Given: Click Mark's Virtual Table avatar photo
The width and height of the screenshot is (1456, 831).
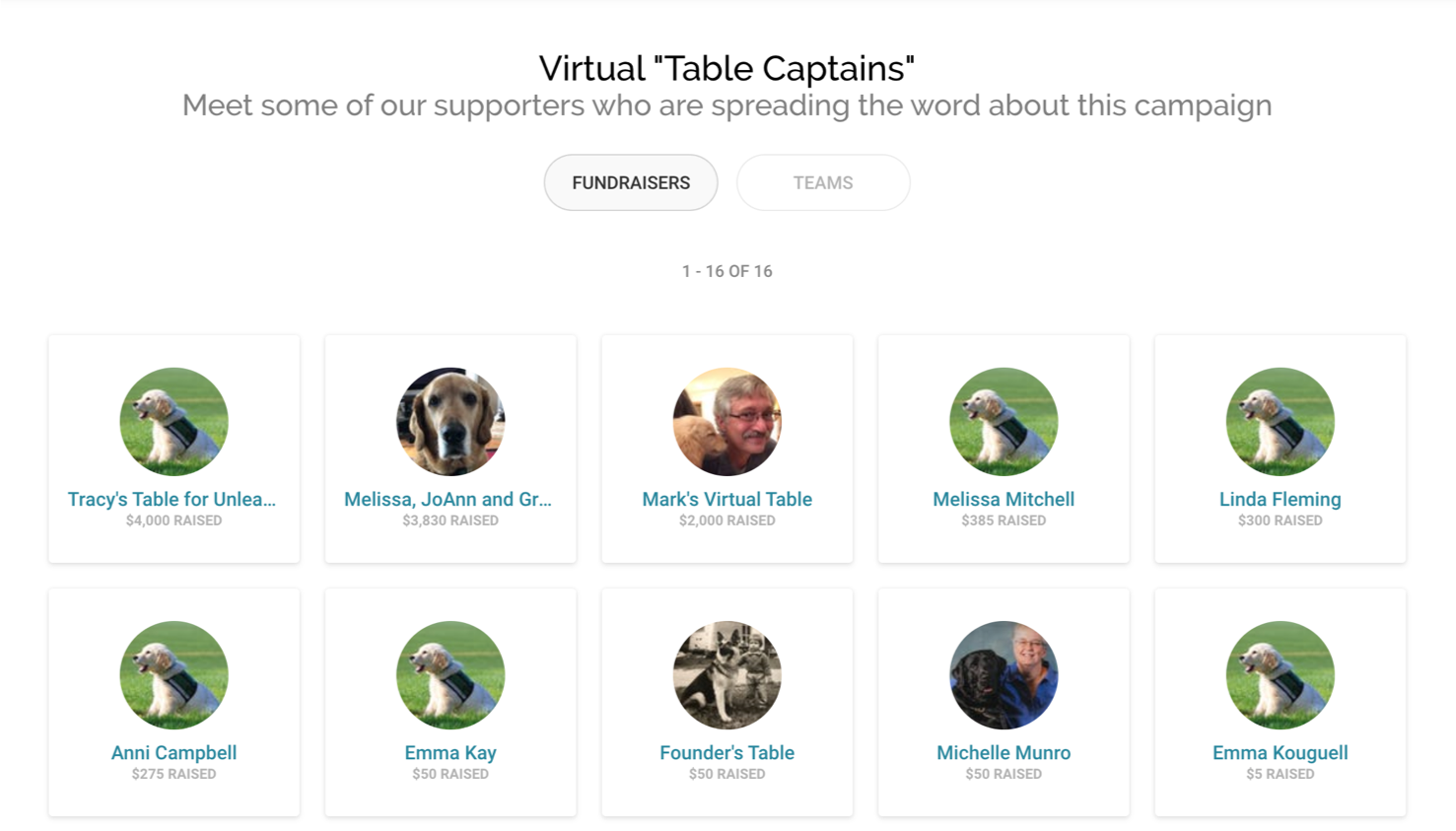Looking at the screenshot, I should pyautogui.click(x=728, y=422).
